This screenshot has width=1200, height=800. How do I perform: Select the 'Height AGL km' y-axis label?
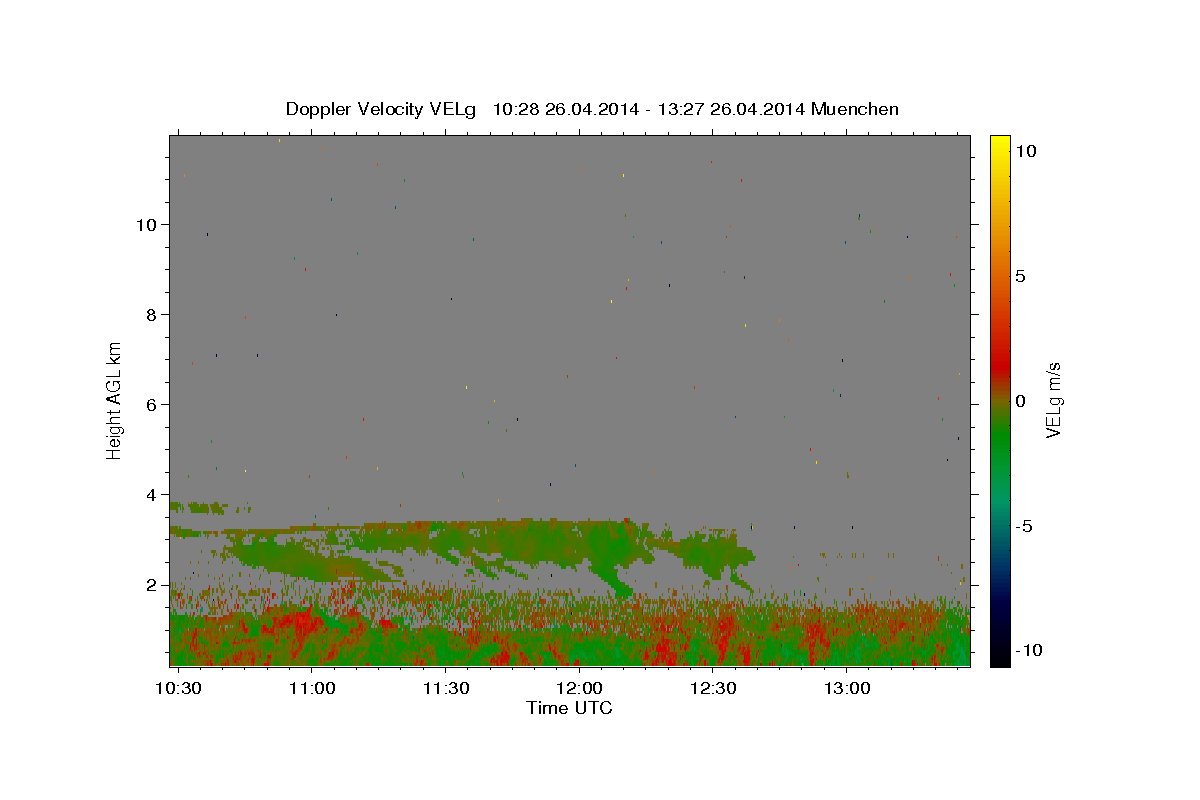pyautogui.click(x=115, y=400)
